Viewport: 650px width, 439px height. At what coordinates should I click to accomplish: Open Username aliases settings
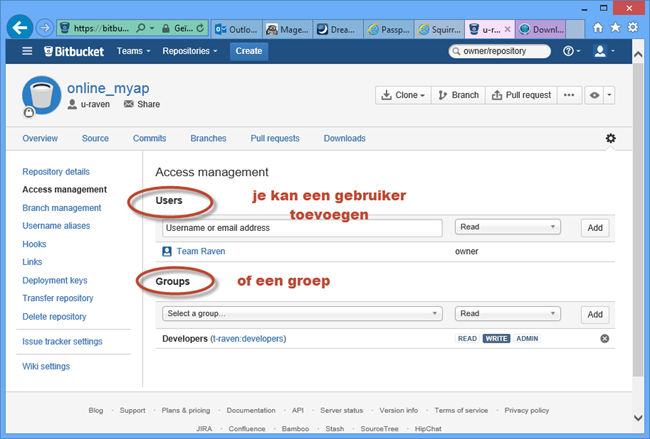coord(56,226)
